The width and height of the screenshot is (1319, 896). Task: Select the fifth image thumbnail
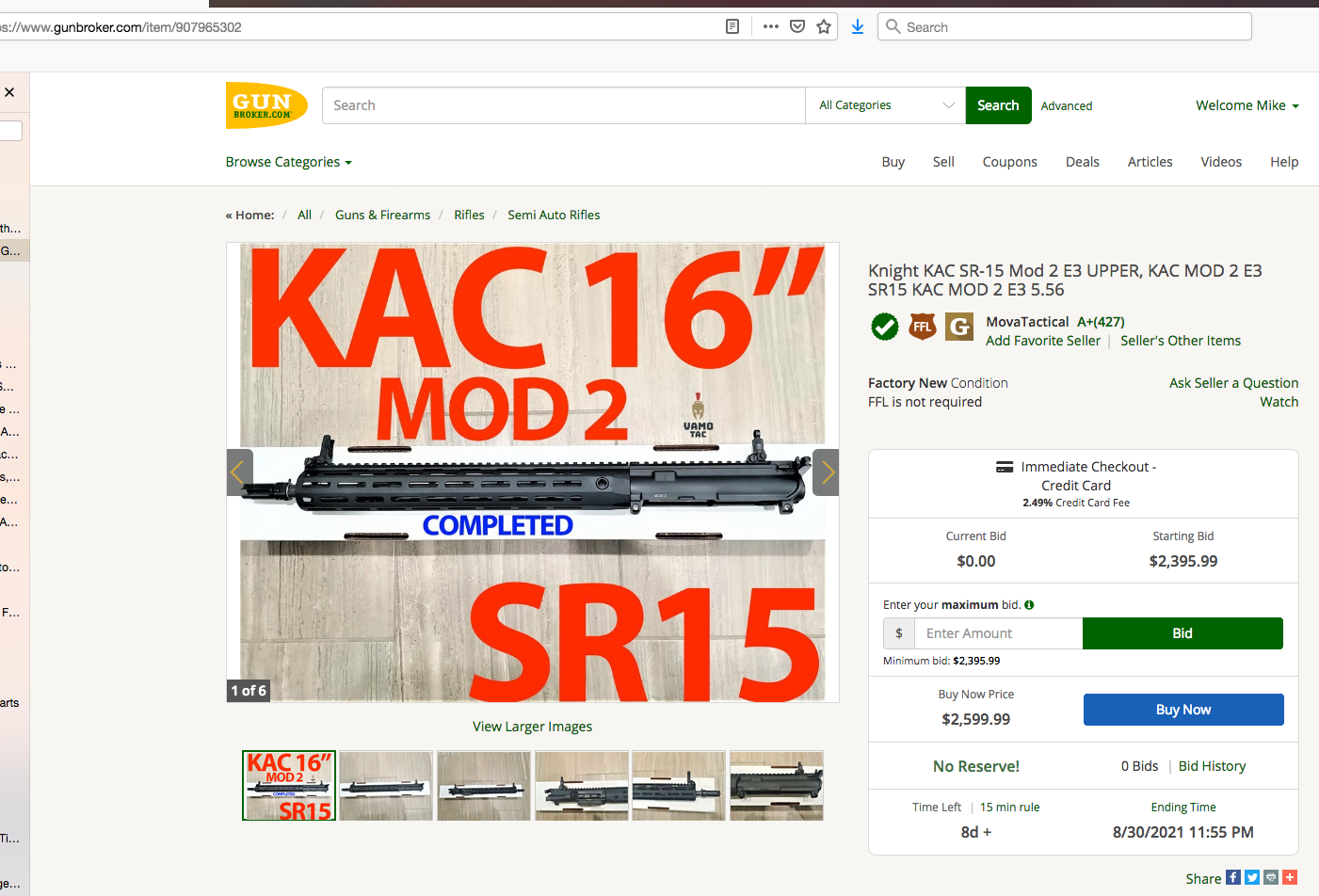(679, 785)
